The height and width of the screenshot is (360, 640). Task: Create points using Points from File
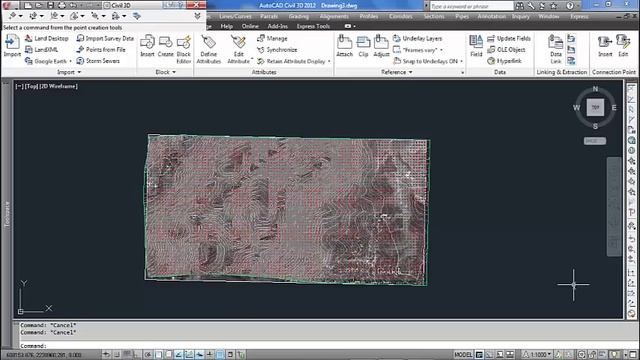tap(101, 50)
